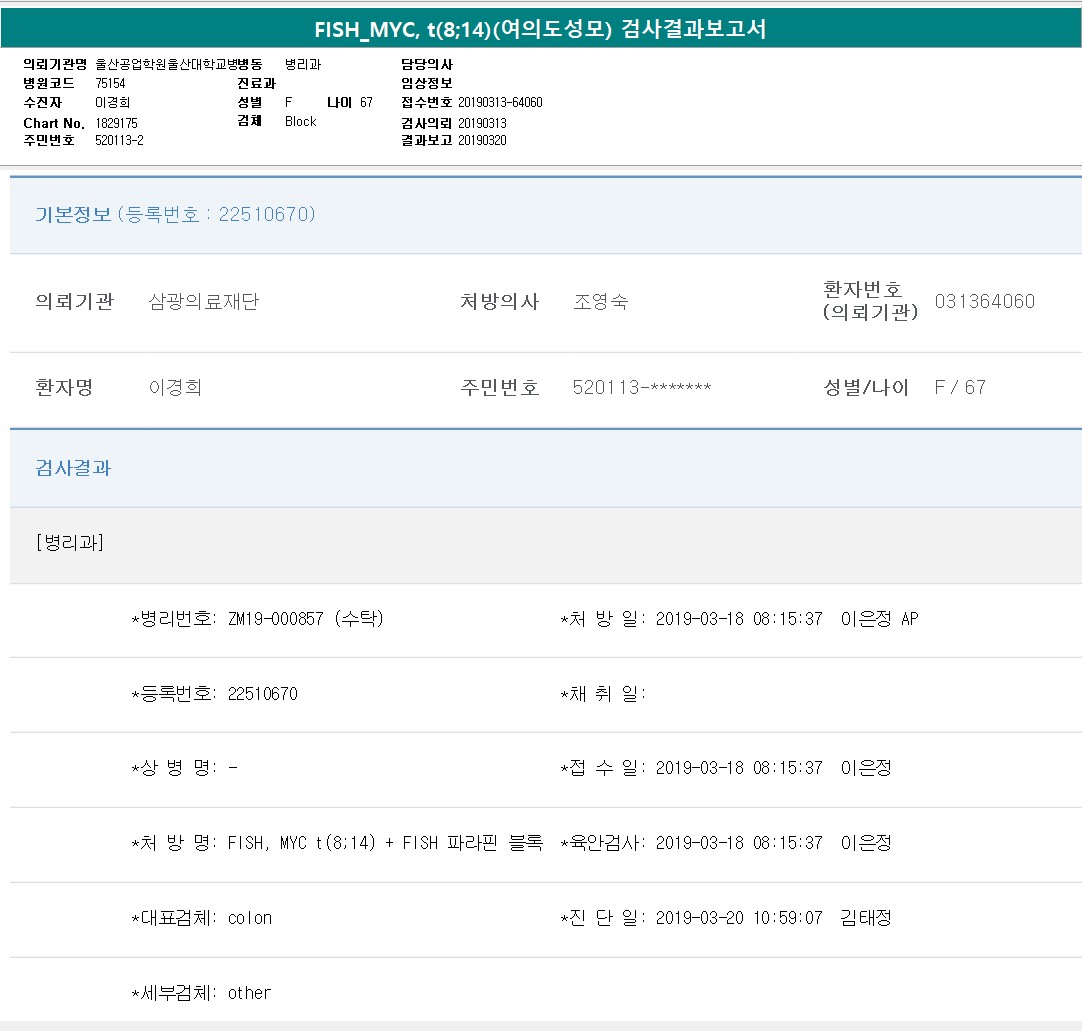This screenshot has height=1031, width=1082.
Task: Click the 세부검체 value other
Action: (249, 993)
